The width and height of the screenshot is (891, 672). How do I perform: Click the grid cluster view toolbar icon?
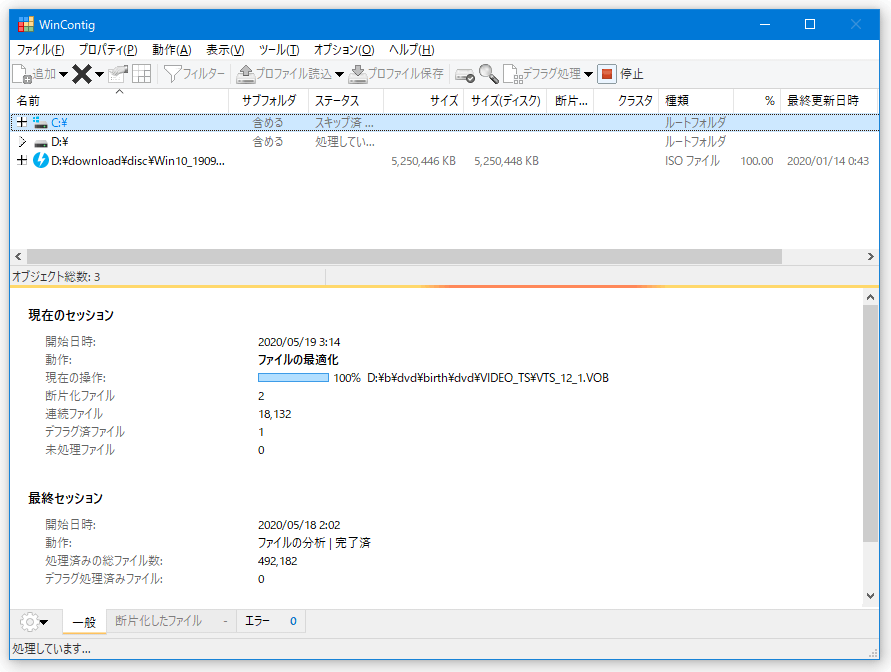[x=141, y=74]
